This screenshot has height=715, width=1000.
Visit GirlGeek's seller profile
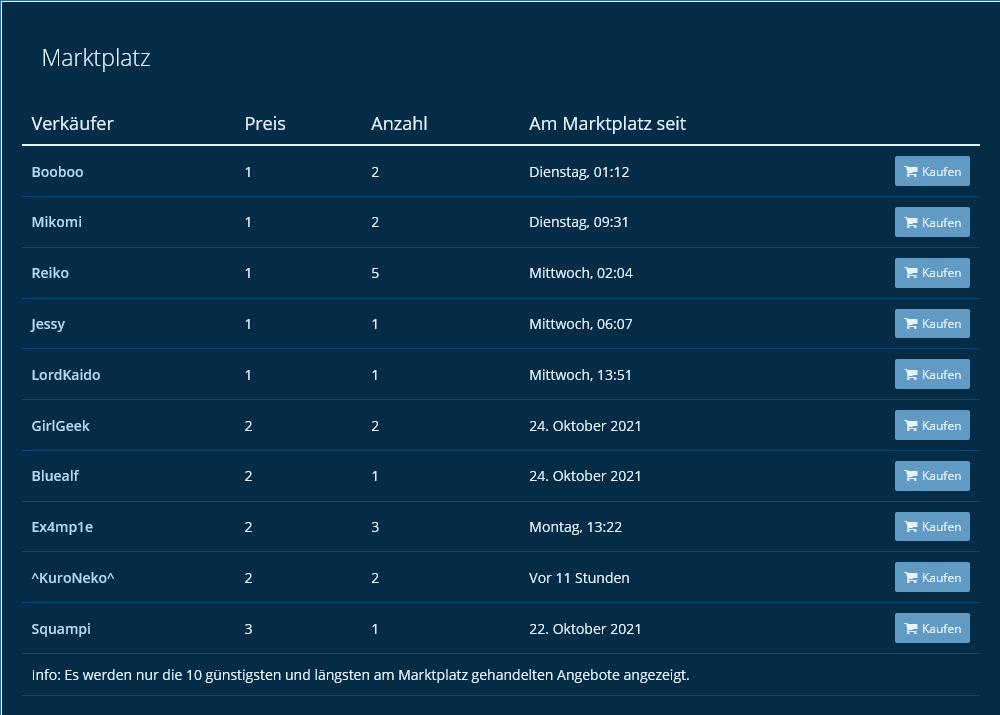pos(60,426)
